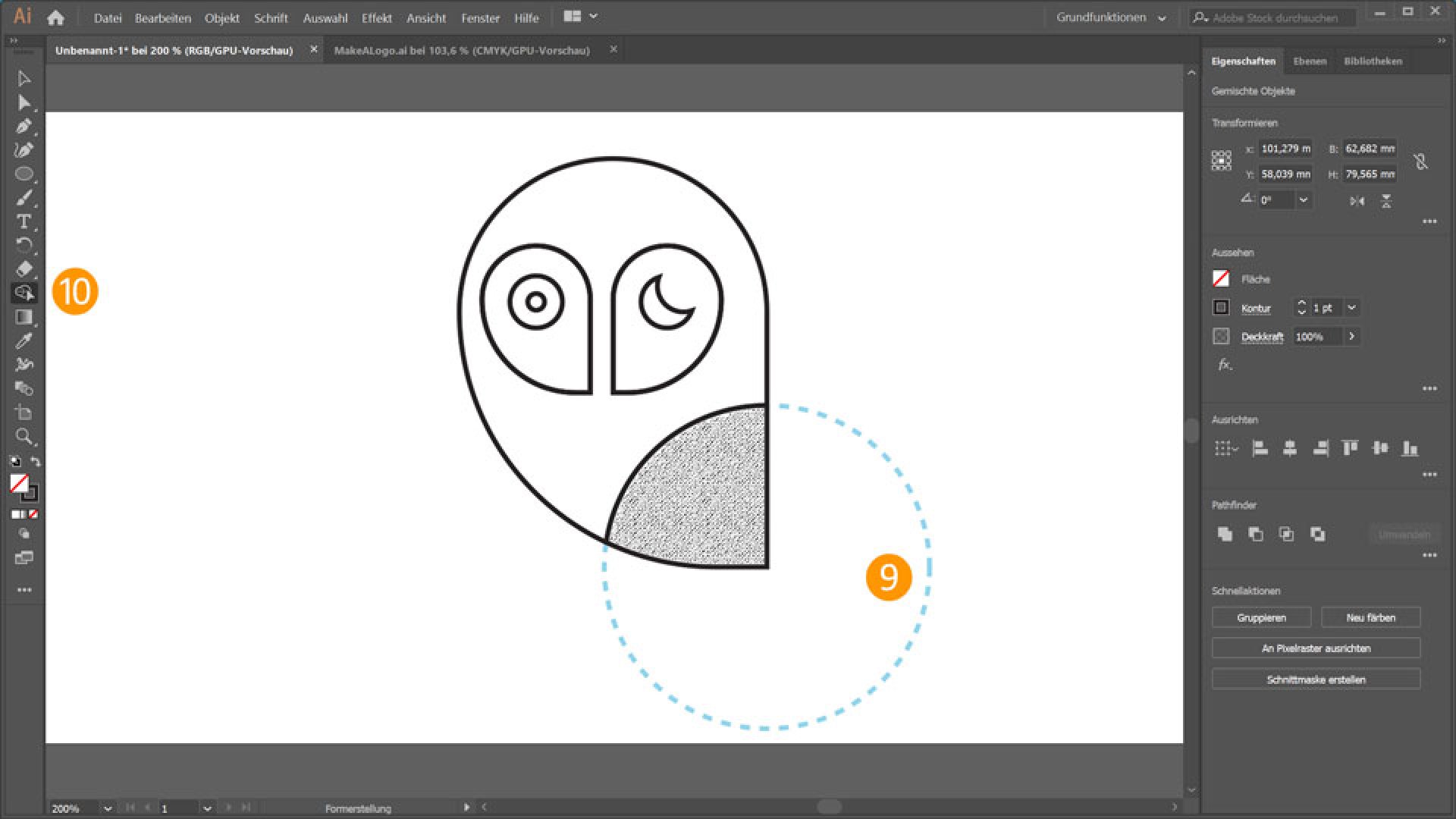
Task: Select the Paintbrush tool
Action: (x=24, y=198)
